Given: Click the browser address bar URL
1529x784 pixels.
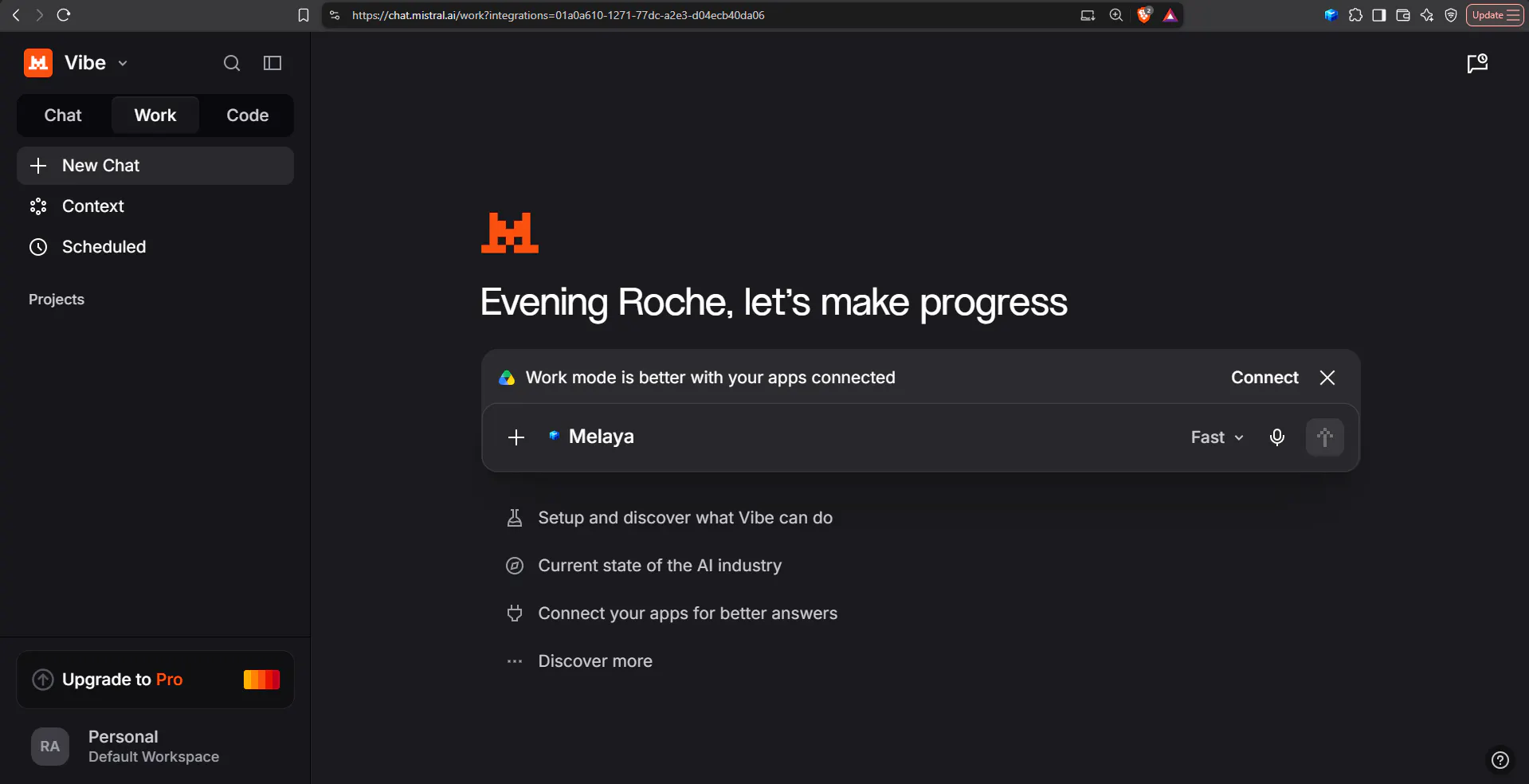Looking at the screenshot, I should 558,15.
